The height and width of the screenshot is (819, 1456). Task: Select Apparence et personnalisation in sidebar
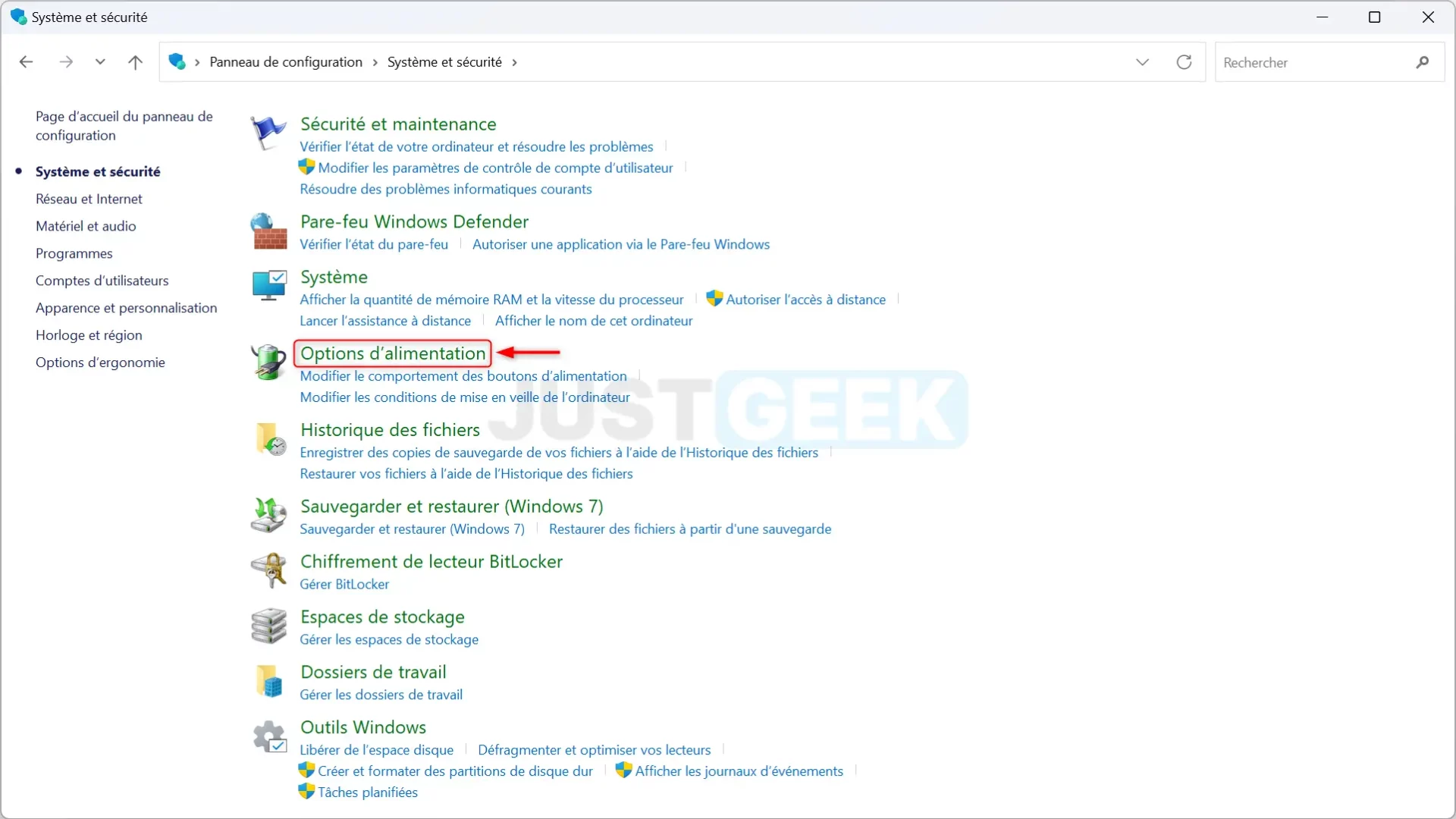(126, 308)
